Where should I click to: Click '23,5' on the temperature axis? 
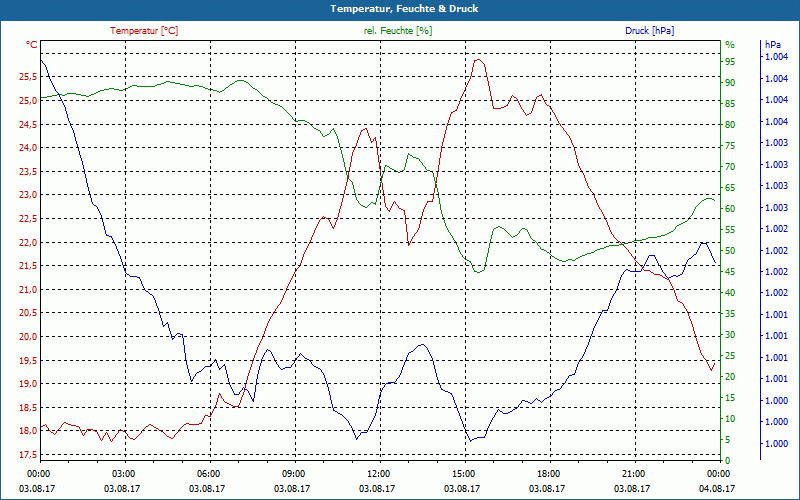[28, 171]
